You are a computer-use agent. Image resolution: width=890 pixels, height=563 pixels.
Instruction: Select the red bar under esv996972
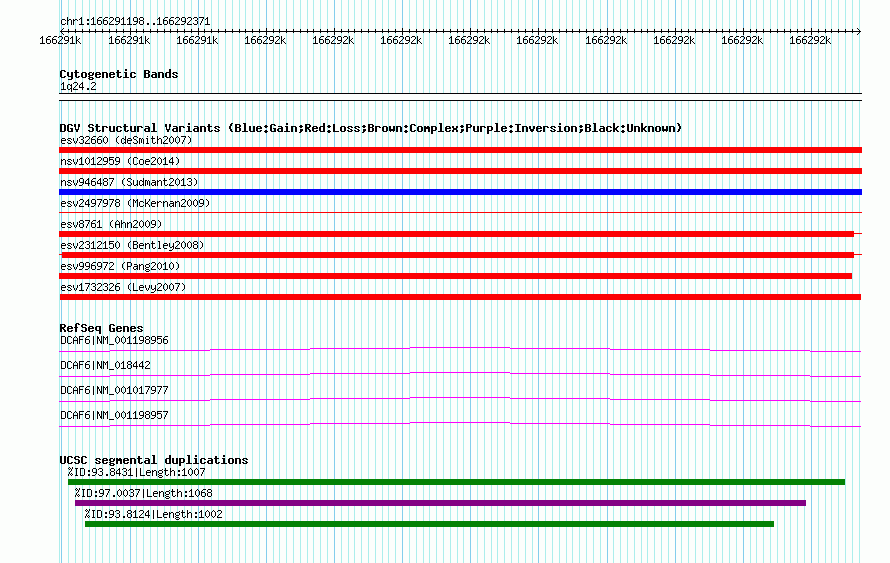[455, 276]
